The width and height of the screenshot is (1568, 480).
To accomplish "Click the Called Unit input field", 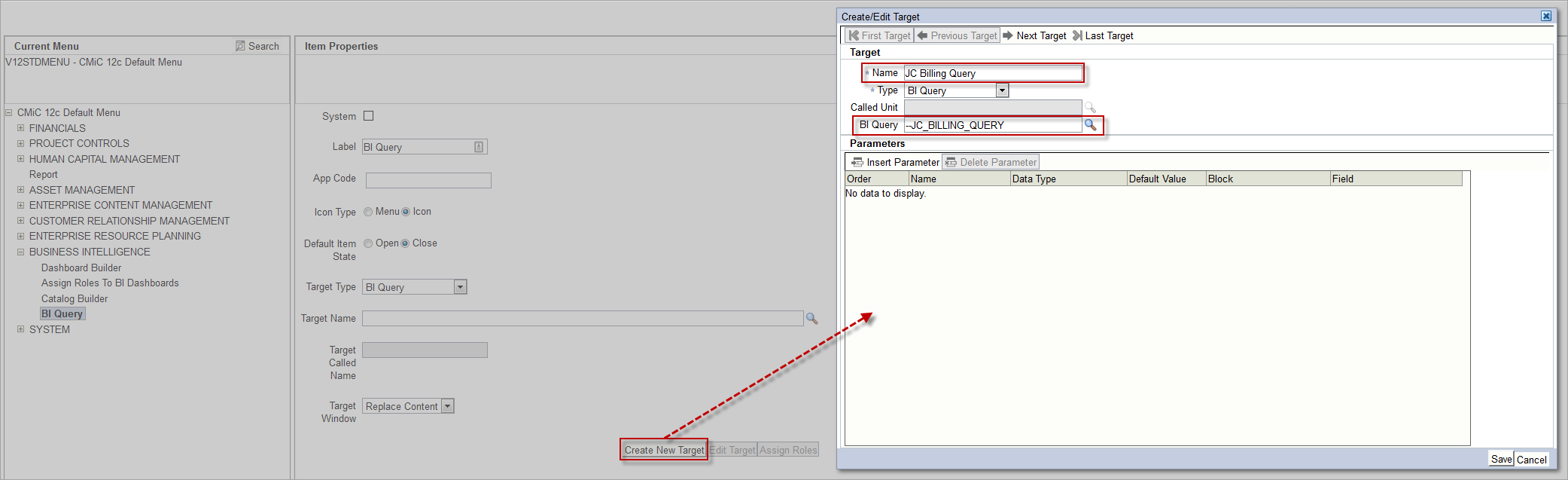I will [992, 108].
